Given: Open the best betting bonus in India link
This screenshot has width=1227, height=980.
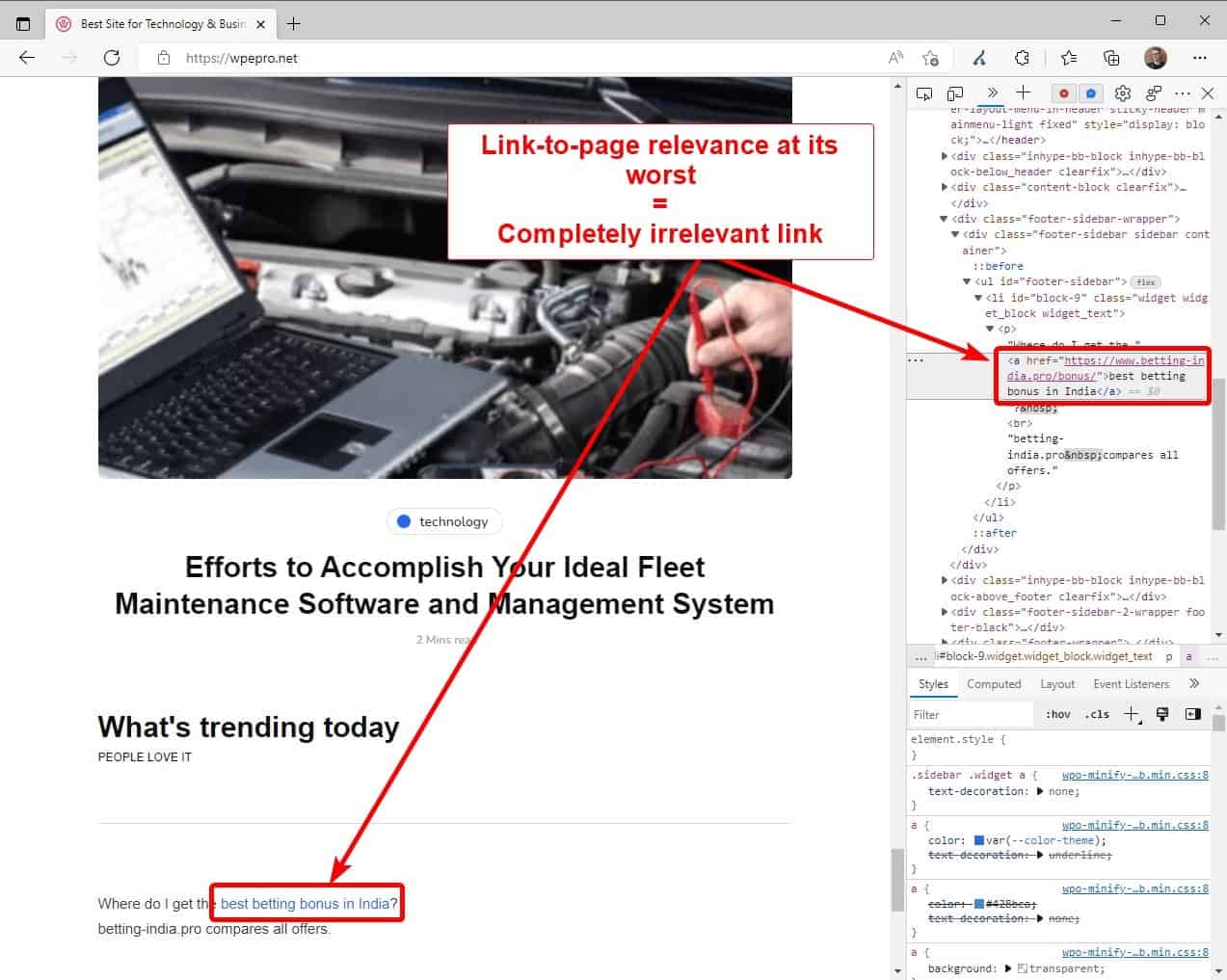Looking at the screenshot, I should [x=306, y=904].
